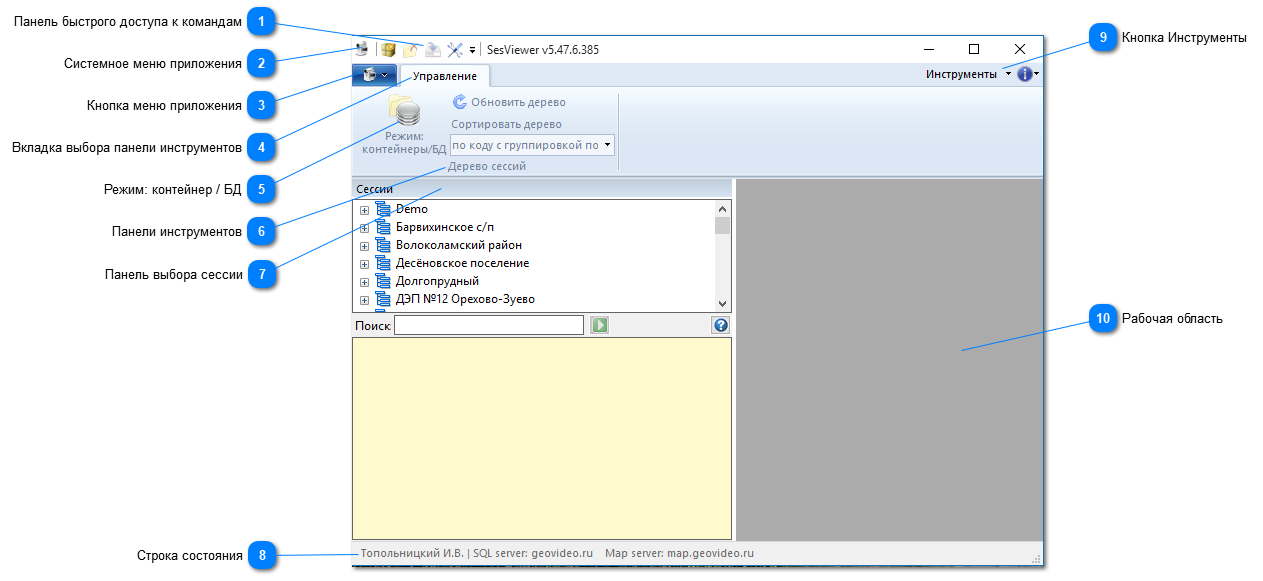Click the Обновить дерево button
Viewport: 1263px width, 581px height.
[509, 102]
